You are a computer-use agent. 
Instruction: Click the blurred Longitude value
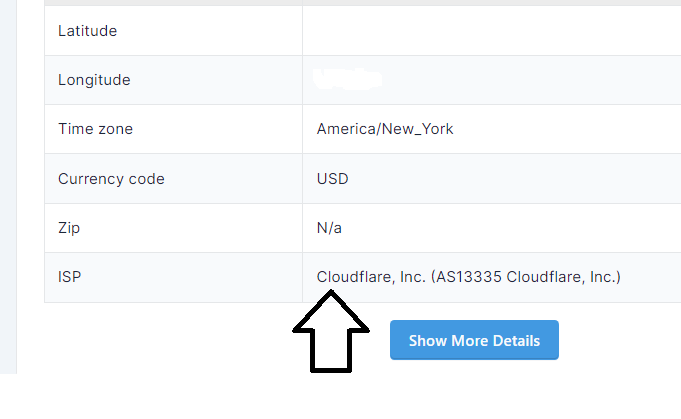tap(347, 79)
